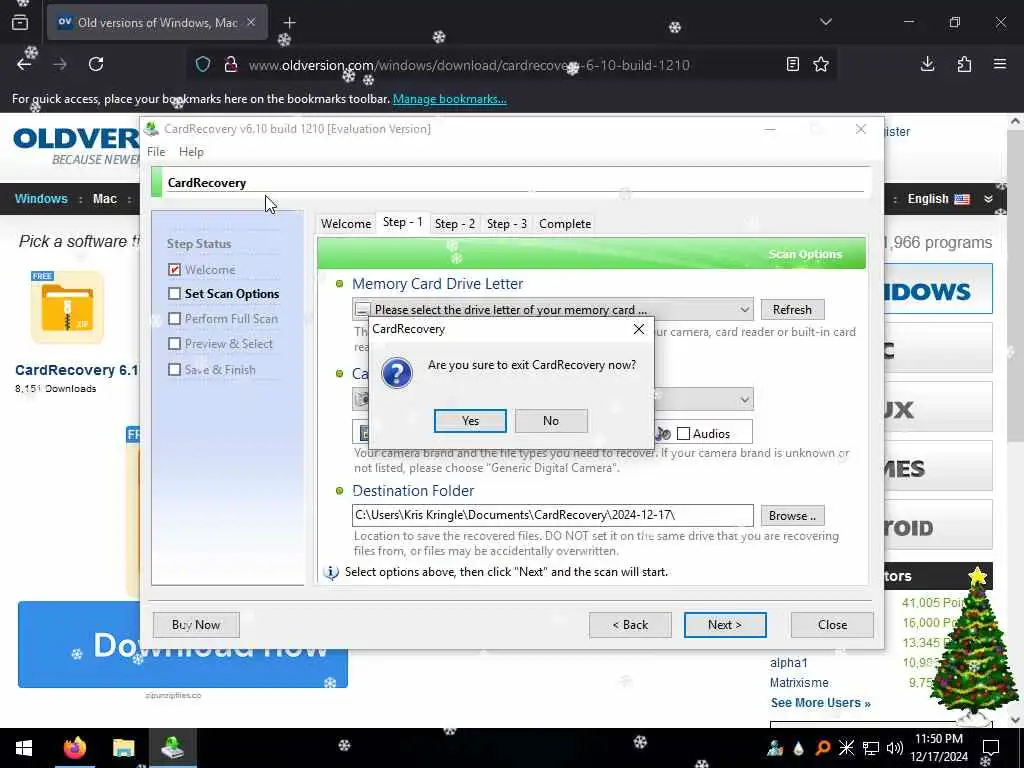Switch to the Step - 3 tab
The width and height of the screenshot is (1024, 768).
(507, 223)
